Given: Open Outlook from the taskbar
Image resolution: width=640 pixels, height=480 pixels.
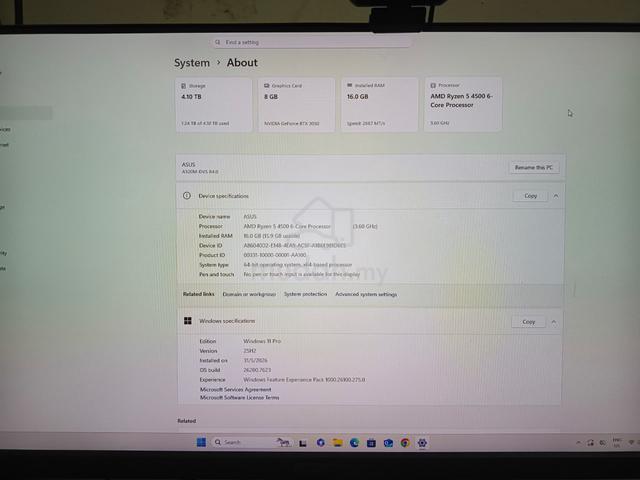Looking at the screenshot, I should (388, 442).
